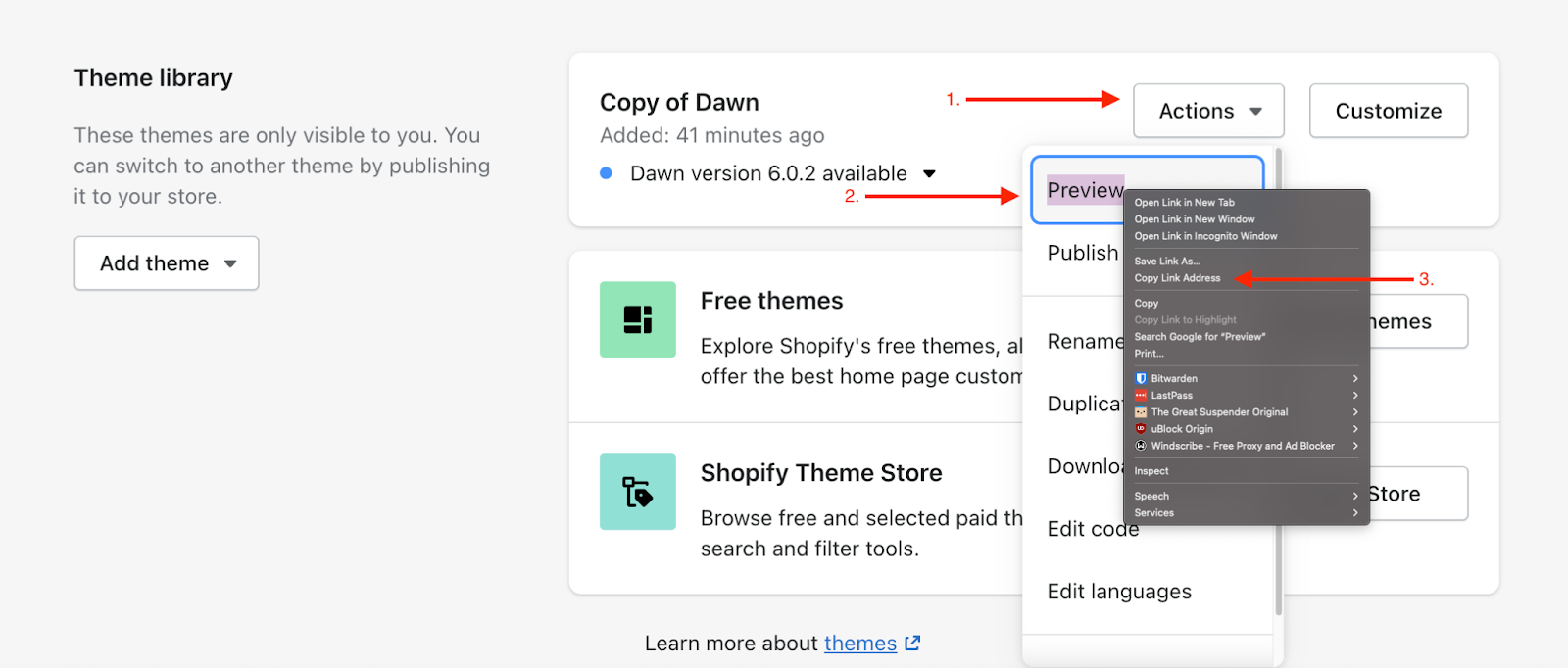The width and height of the screenshot is (1568, 668).
Task: Choose Copy Link Address from context menu
Action: pyautogui.click(x=1177, y=278)
